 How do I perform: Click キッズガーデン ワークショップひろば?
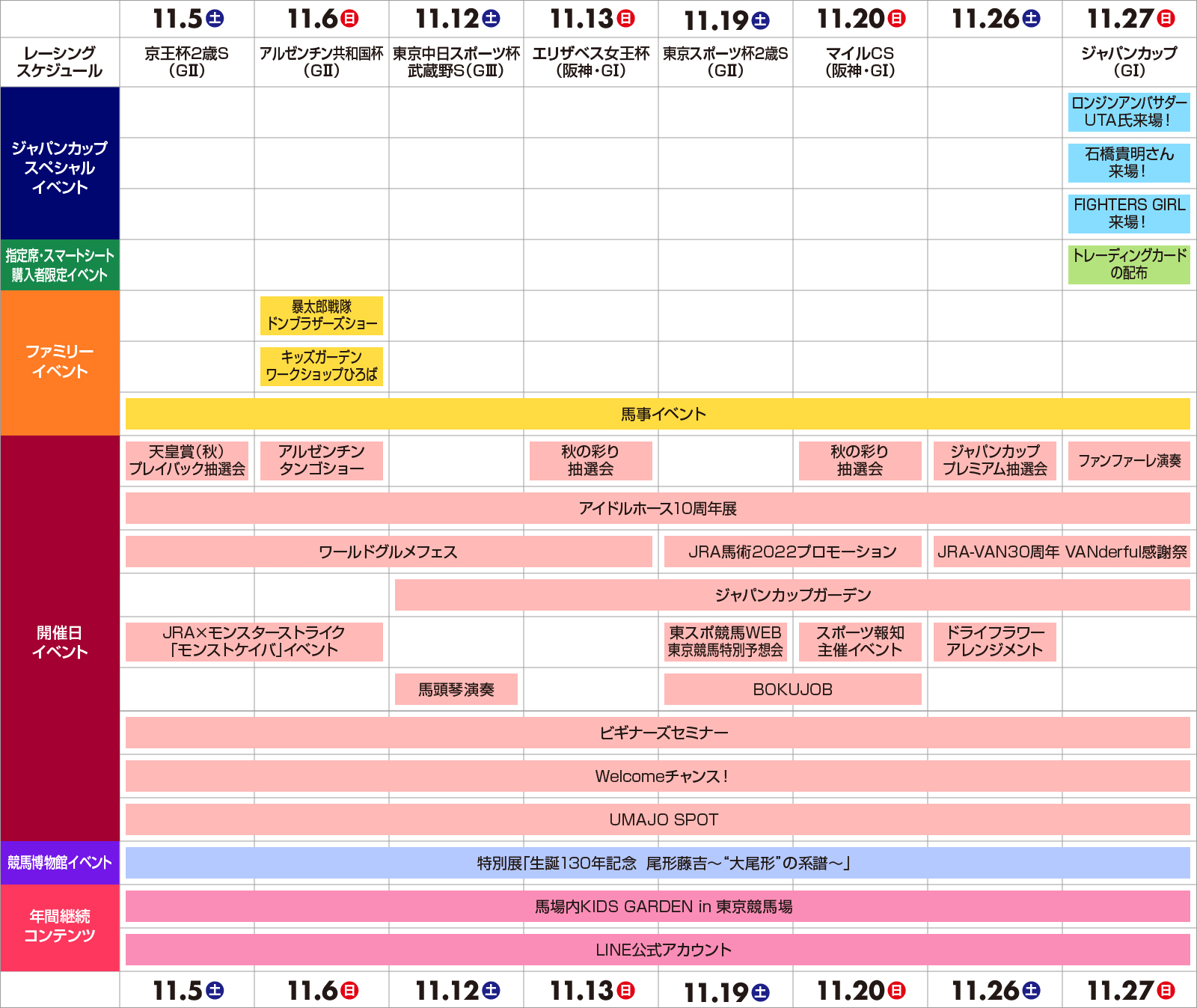(322, 367)
